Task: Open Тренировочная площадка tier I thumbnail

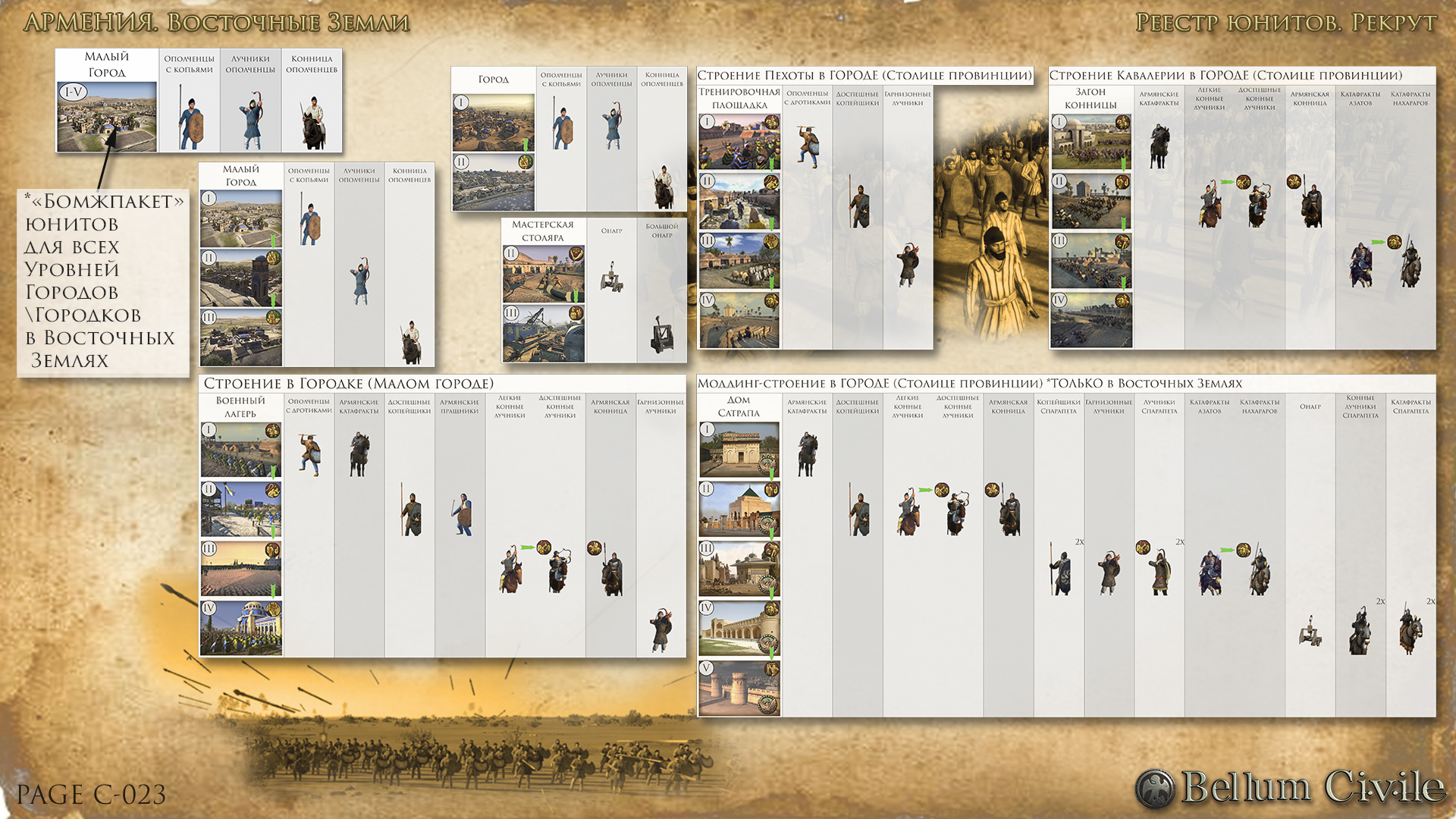Action: click(x=739, y=142)
